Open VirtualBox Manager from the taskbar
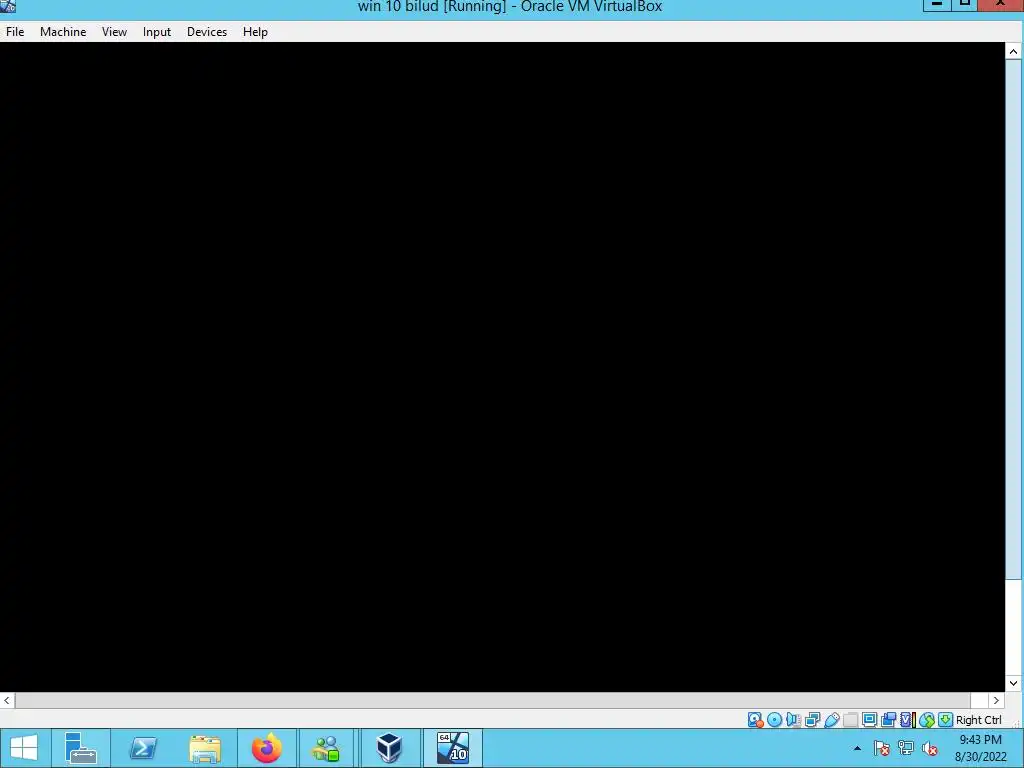The image size is (1024, 768). click(389, 748)
